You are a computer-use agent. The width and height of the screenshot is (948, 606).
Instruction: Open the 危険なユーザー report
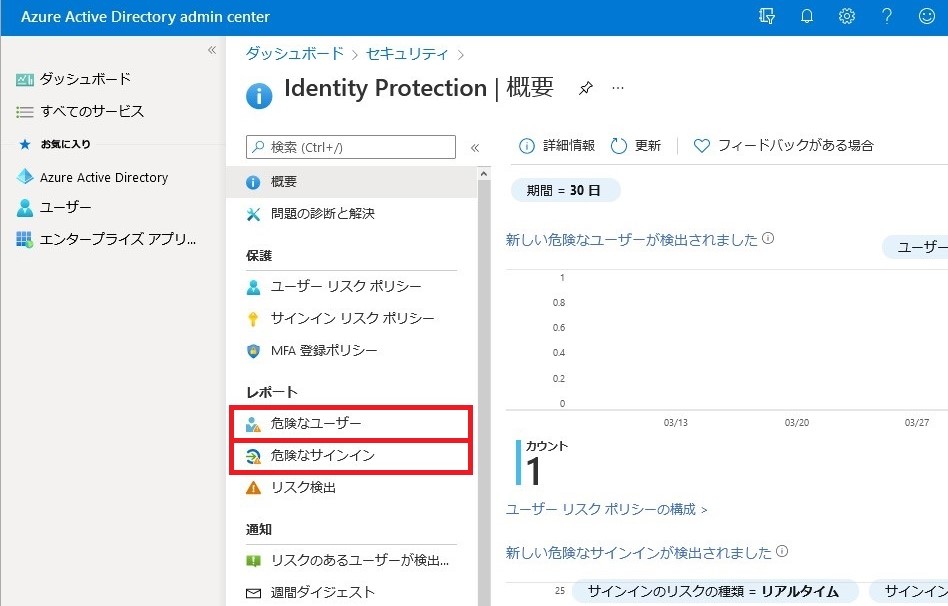pyautogui.click(x=351, y=423)
